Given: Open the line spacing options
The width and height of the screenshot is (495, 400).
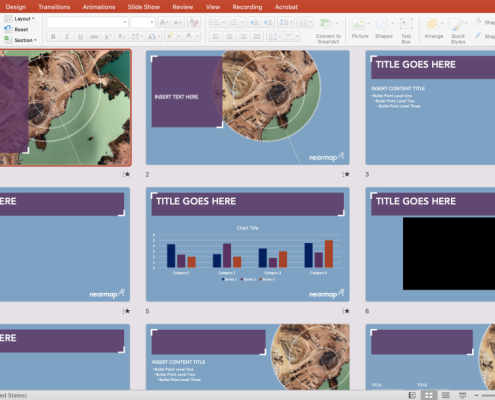Looking at the screenshot, I should [286, 22].
